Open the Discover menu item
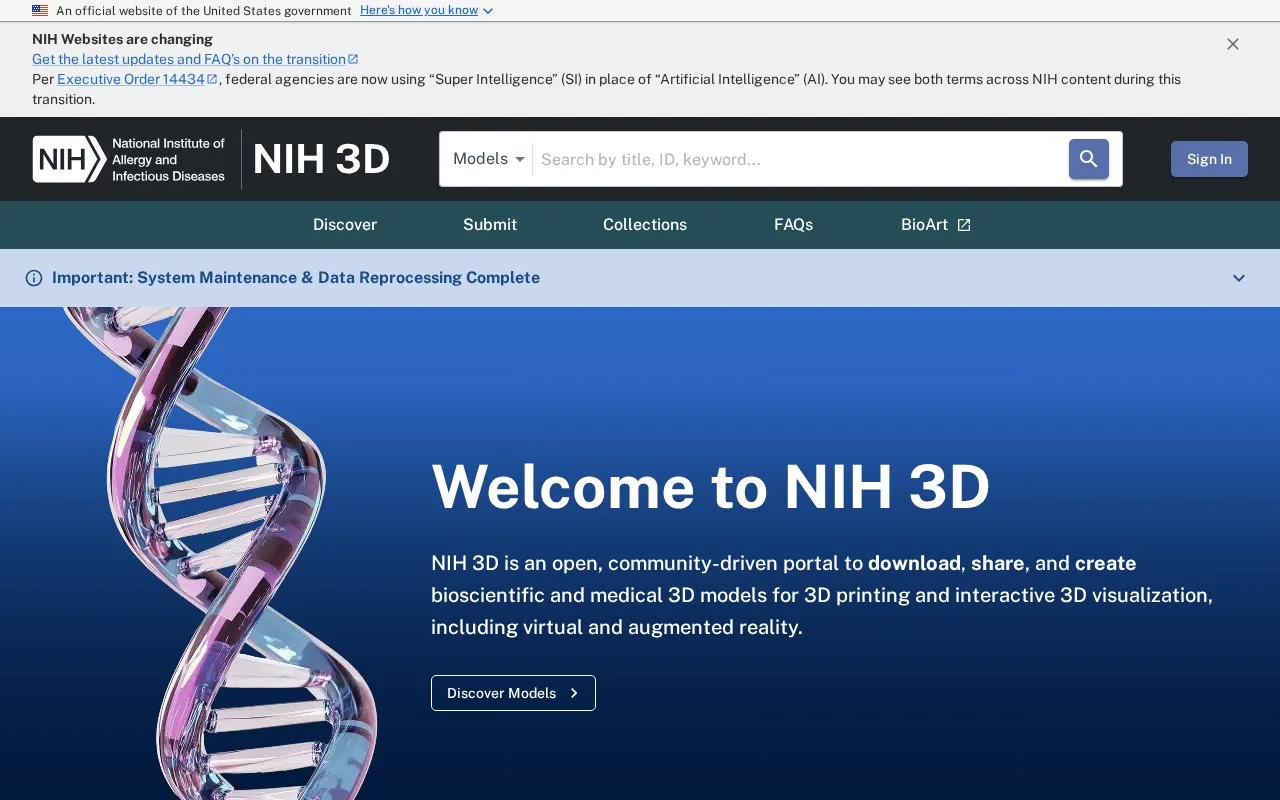The image size is (1280, 800). click(x=345, y=225)
